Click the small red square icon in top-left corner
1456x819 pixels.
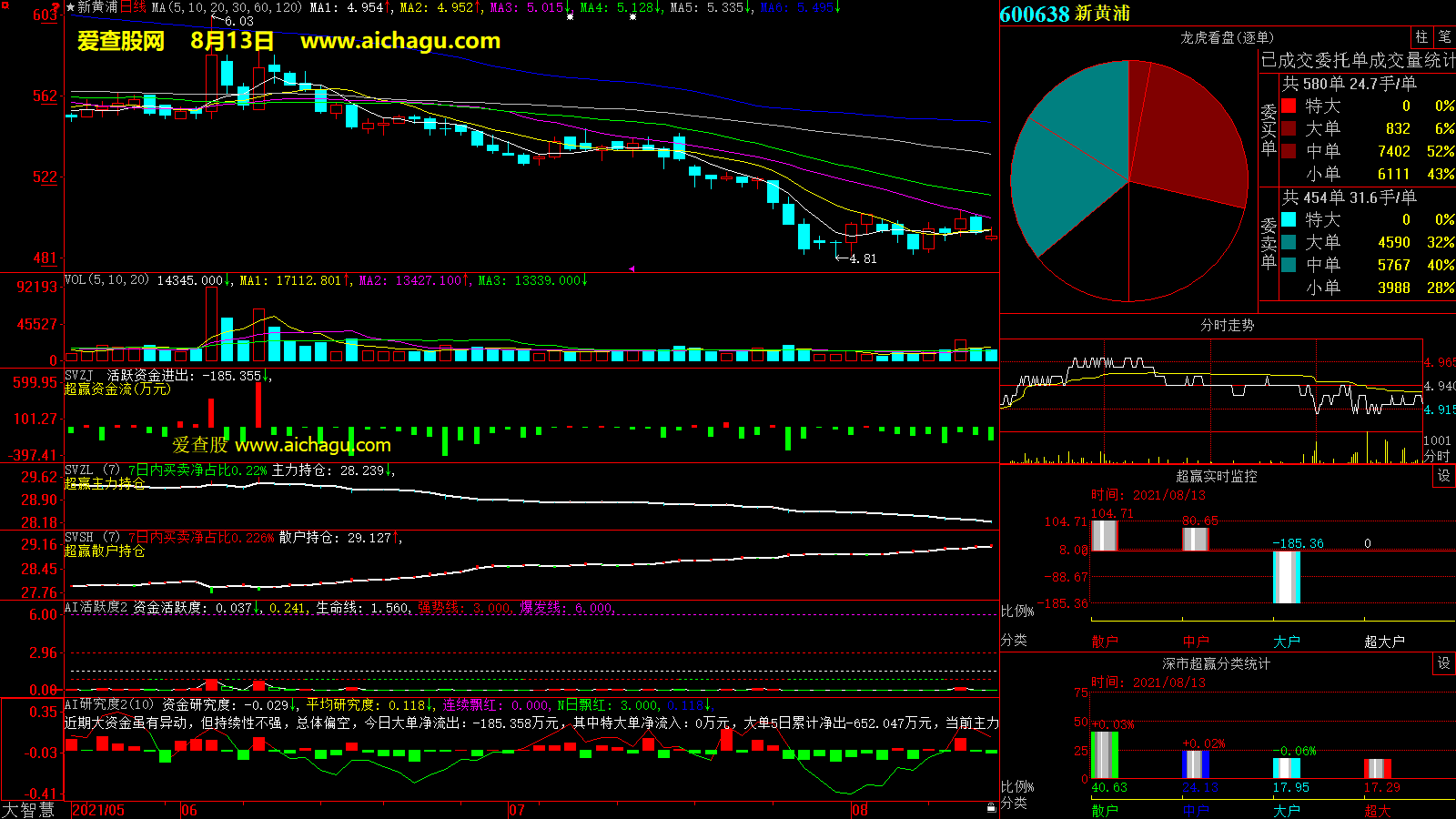pyautogui.click(x=5, y=5)
